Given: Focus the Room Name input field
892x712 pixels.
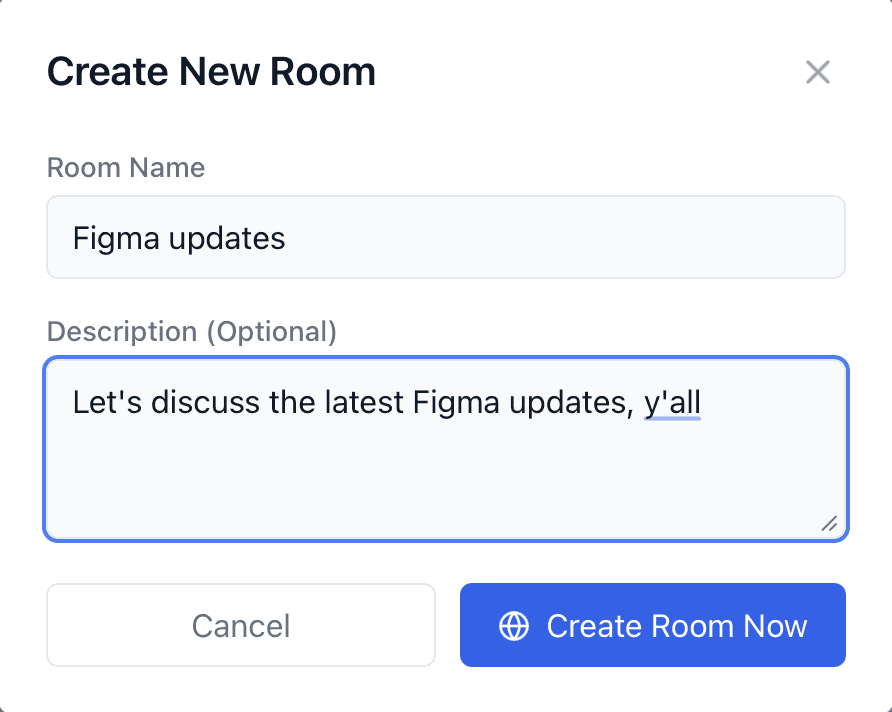Looking at the screenshot, I should (445, 237).
